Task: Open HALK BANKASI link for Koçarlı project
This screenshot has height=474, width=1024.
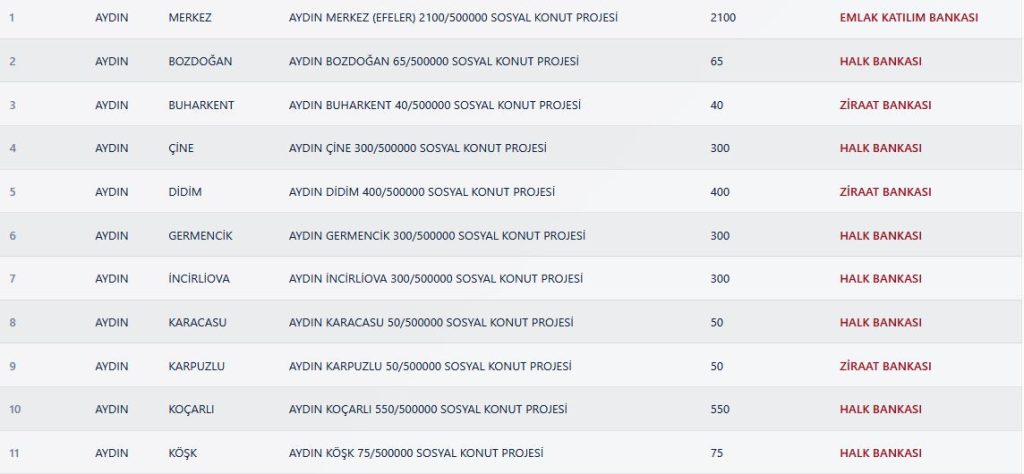Action: [880, 409]
